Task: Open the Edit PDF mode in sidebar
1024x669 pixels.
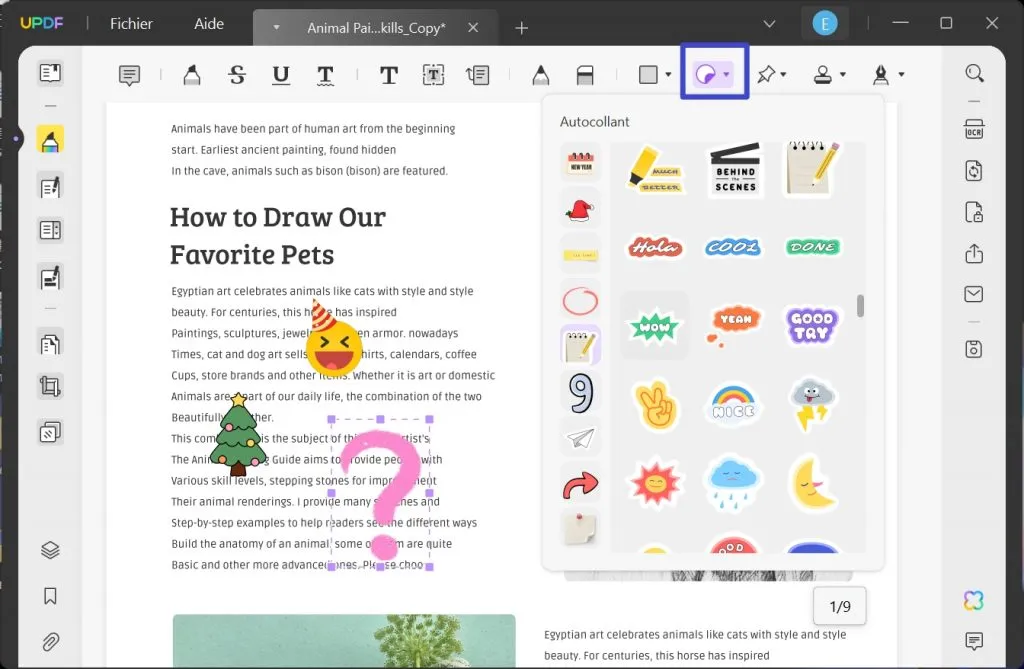Action: 50,188
